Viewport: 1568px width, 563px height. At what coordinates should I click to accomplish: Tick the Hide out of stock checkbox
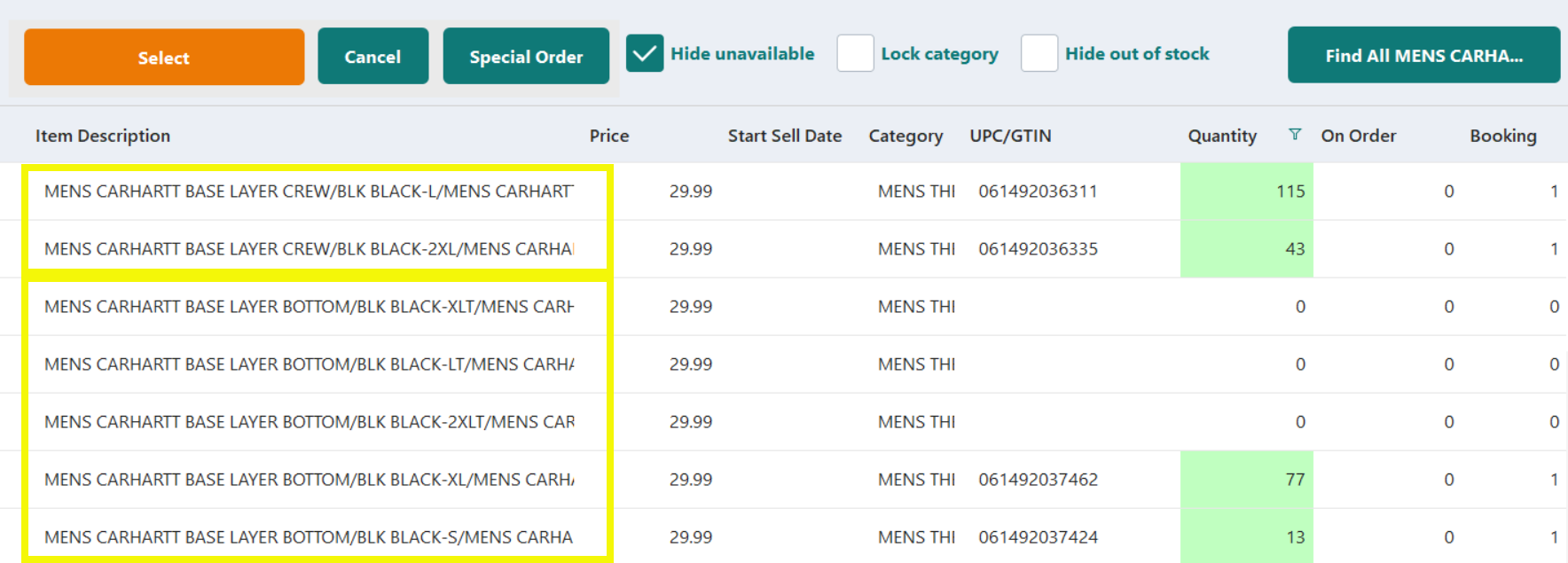pyautogui.click(x=1039, y=54)
